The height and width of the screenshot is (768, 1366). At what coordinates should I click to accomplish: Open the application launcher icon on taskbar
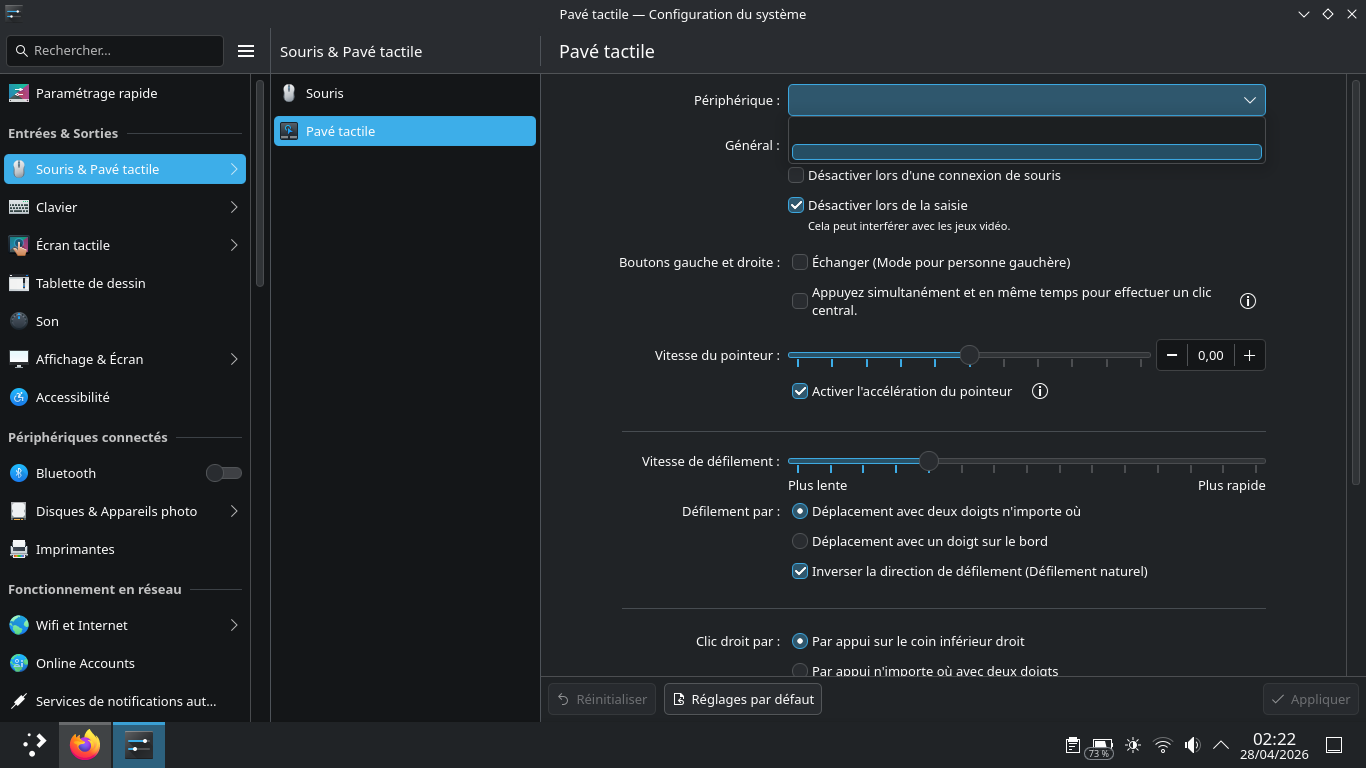click(35, 745)
